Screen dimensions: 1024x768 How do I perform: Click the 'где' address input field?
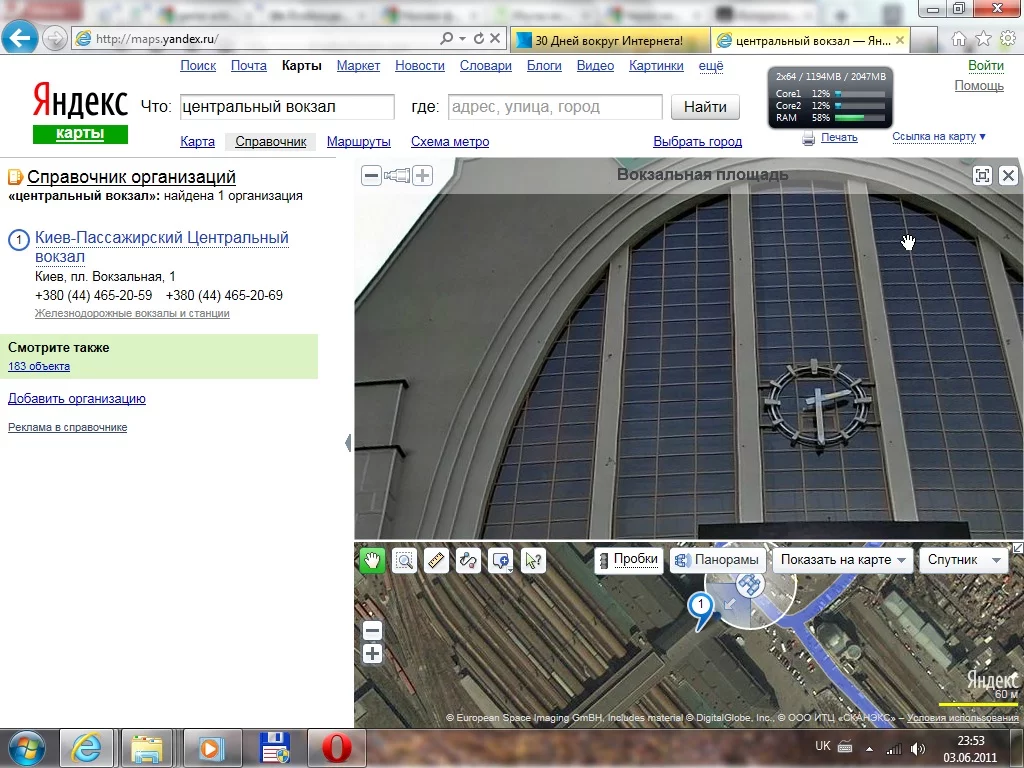554,107
